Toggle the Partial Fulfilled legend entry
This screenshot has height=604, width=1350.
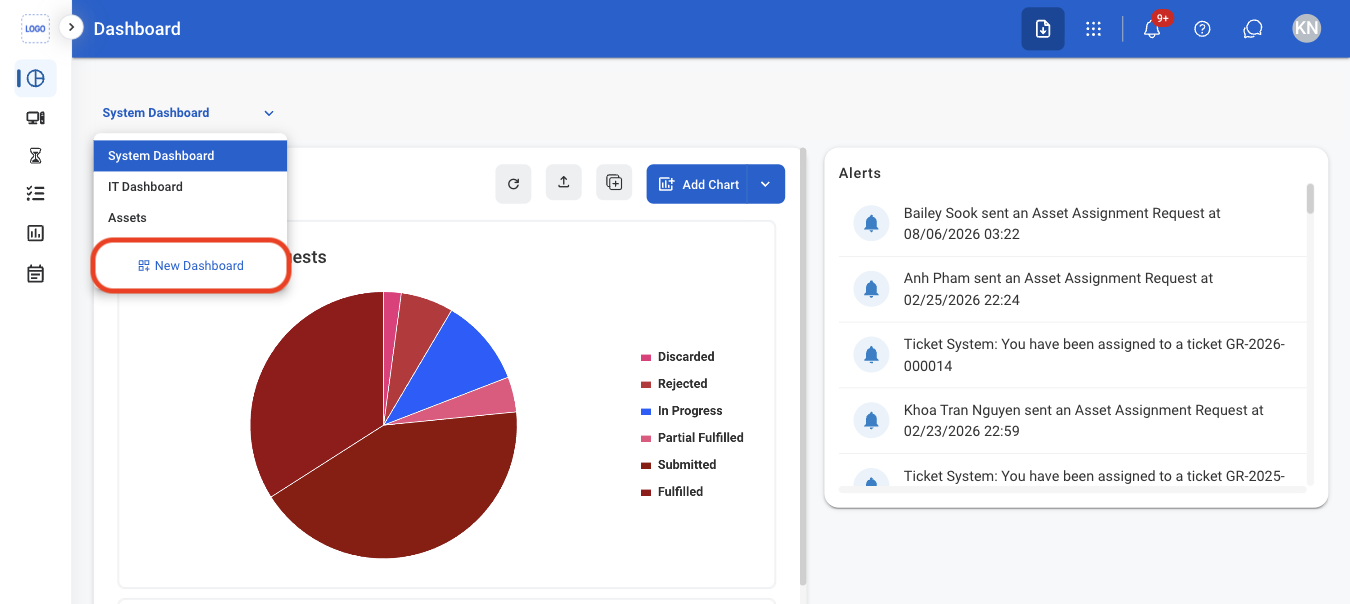(x=692, y=438)
